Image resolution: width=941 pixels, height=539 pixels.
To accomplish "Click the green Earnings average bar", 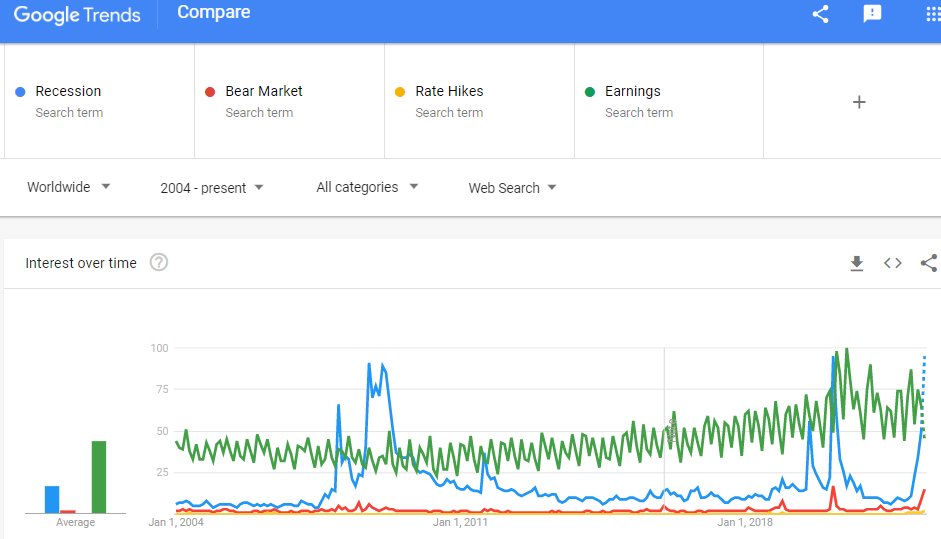I will coord(99,477).
